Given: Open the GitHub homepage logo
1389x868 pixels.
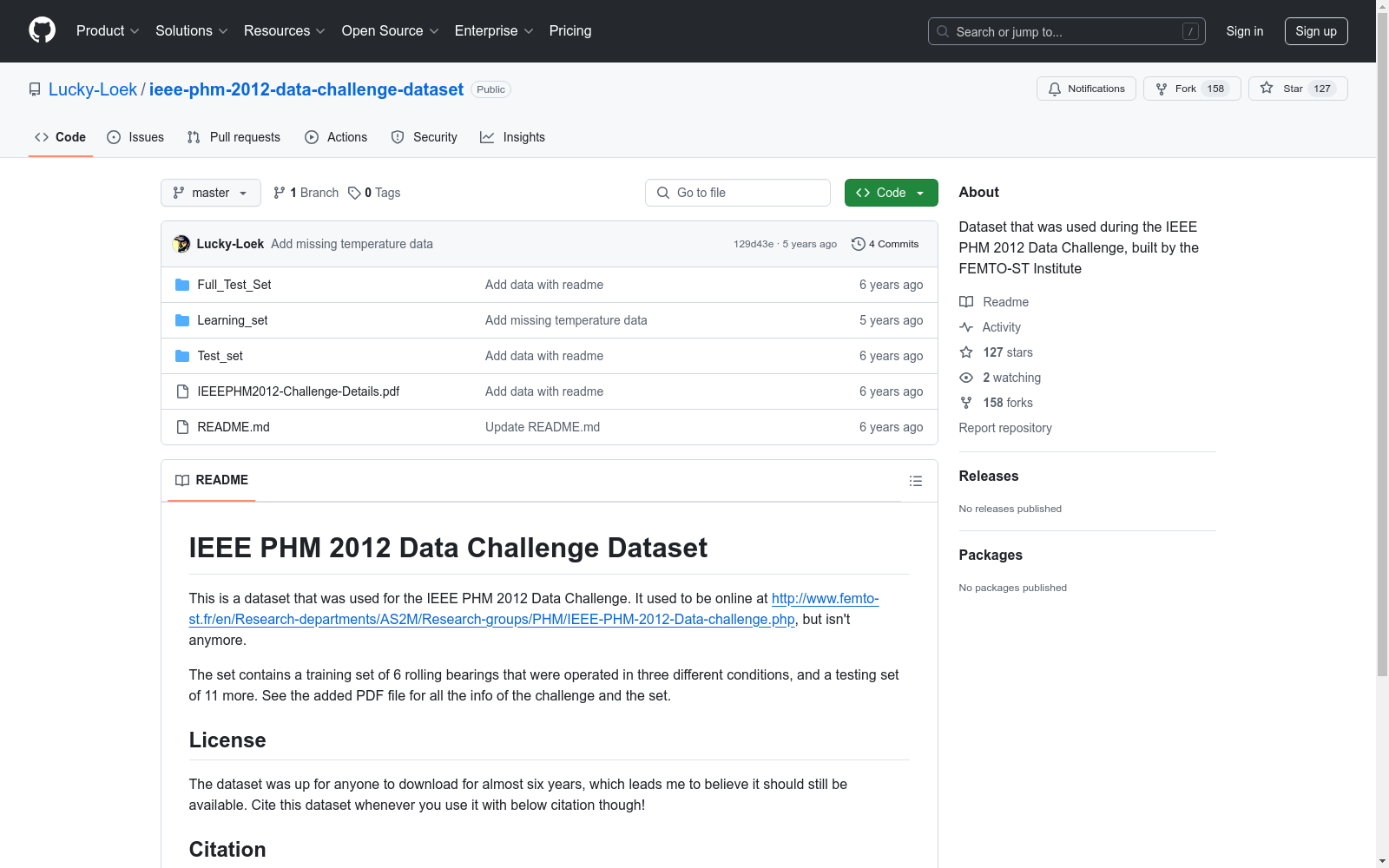Looking at the screenshot, I should [x=42, y=30].
